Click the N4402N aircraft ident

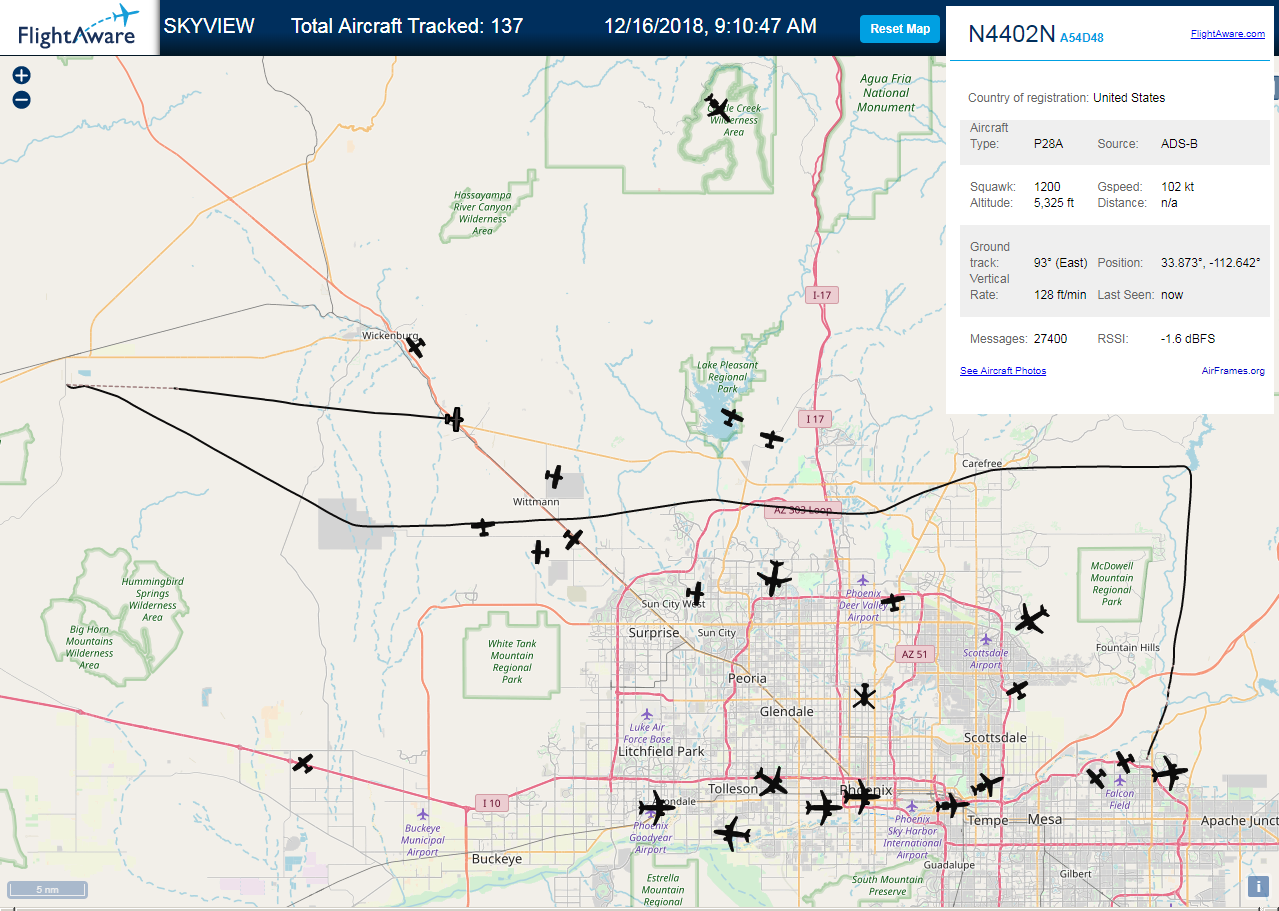1011,34
